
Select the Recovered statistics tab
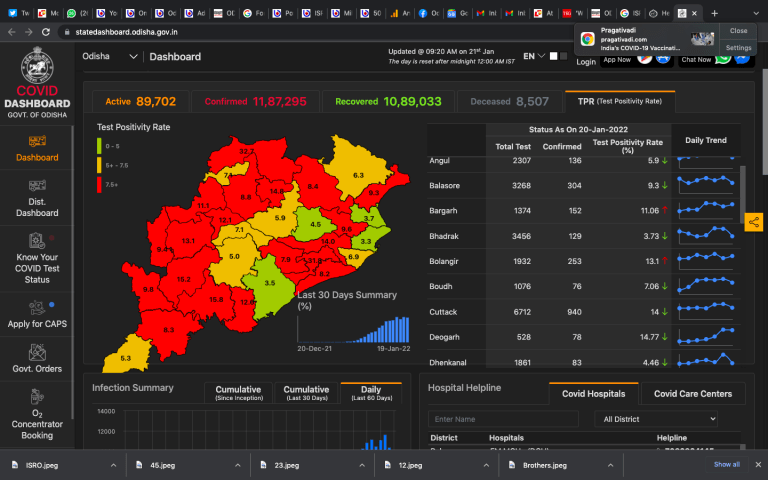388,102
